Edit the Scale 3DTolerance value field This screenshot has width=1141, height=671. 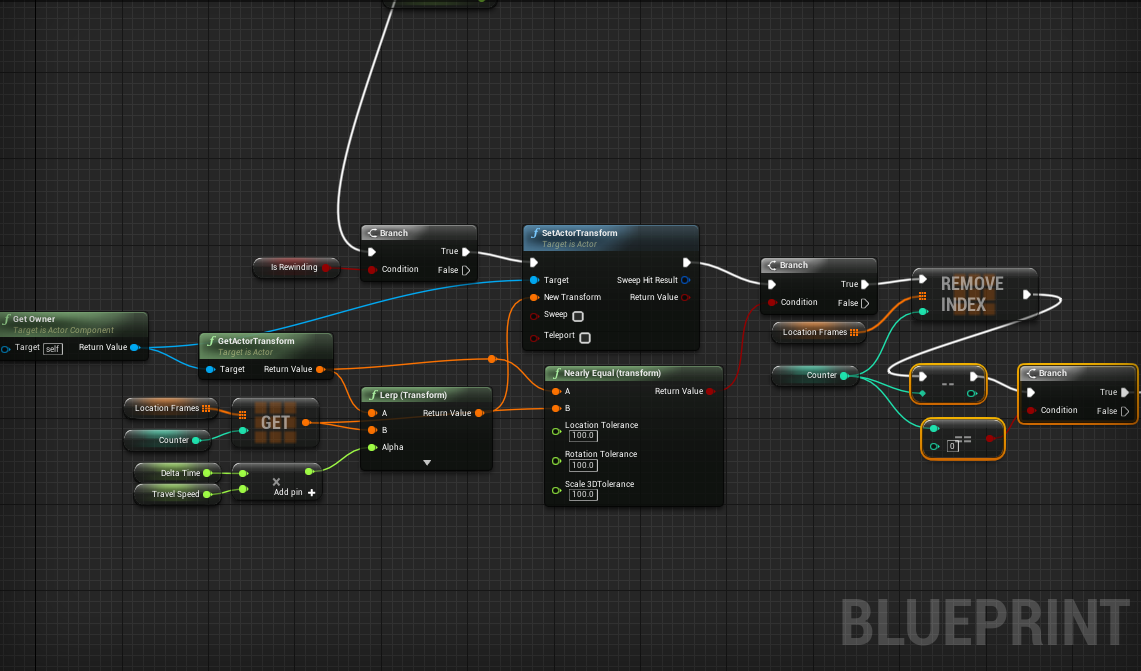click(x=583, y=494)
